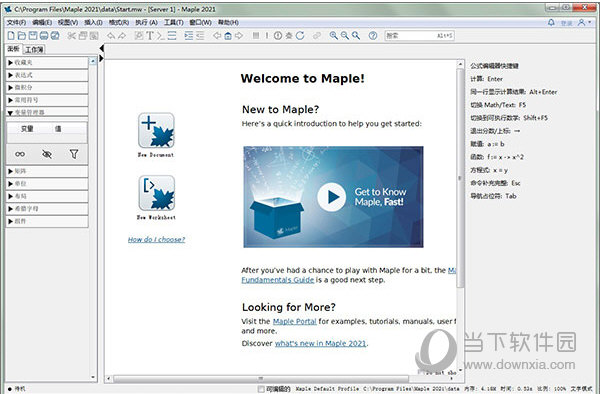Insert plain text with the T icon
This screenshot has height=394, width=600.
(x=150, y=36)
